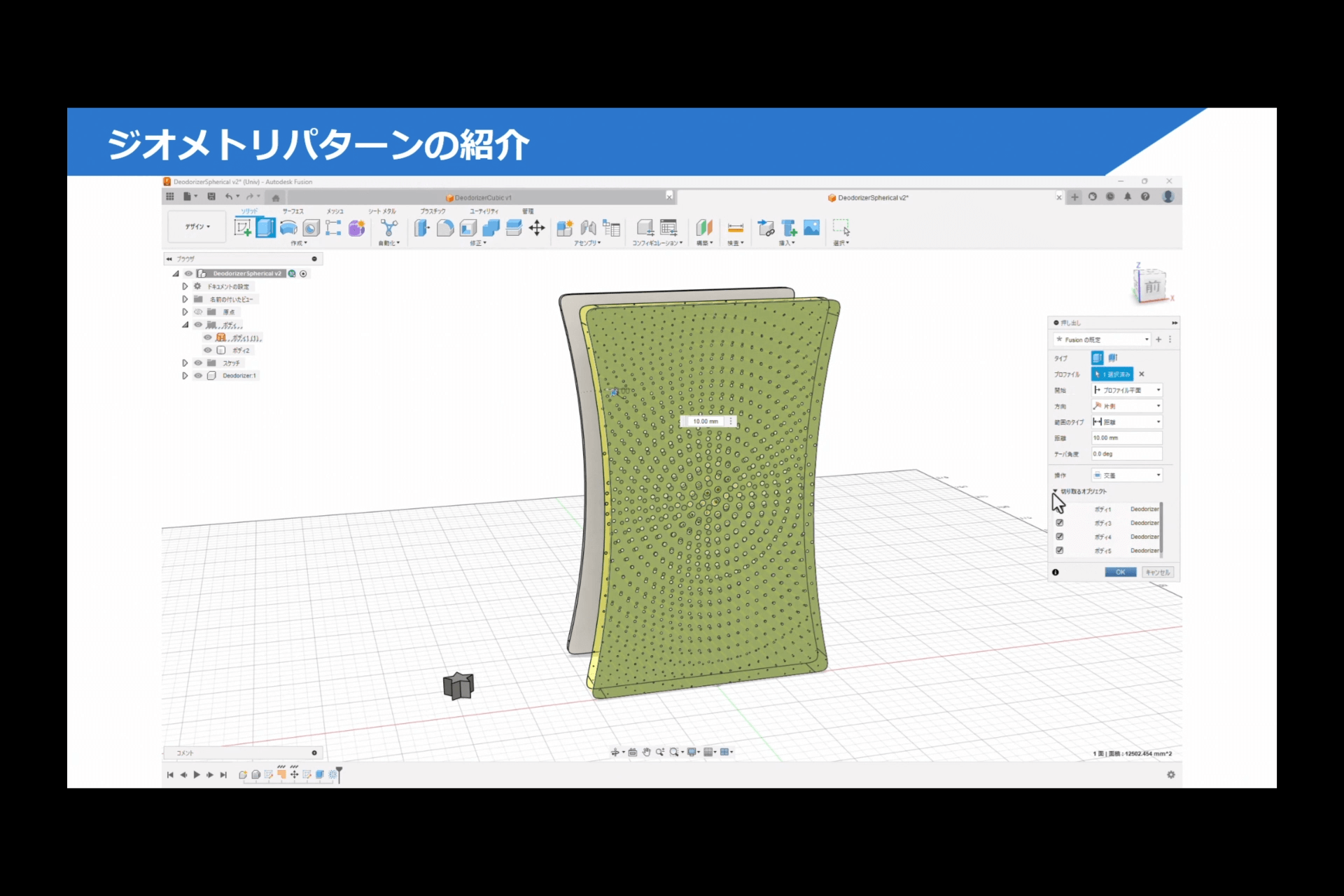Click the Insert Derive icon
Viewport: 1344px width, 896px height.
[766, 227]
